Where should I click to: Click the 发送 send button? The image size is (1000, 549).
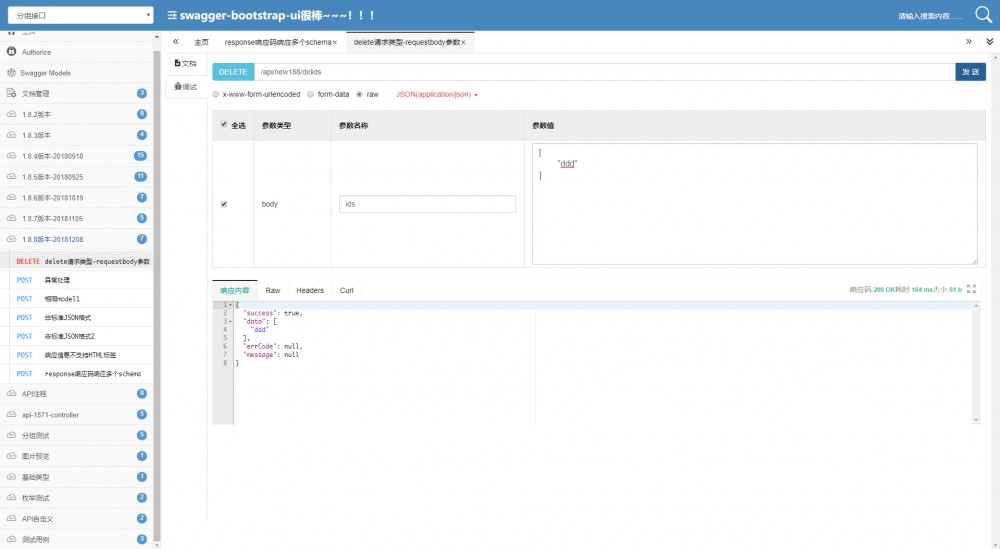tap(971, 72)
